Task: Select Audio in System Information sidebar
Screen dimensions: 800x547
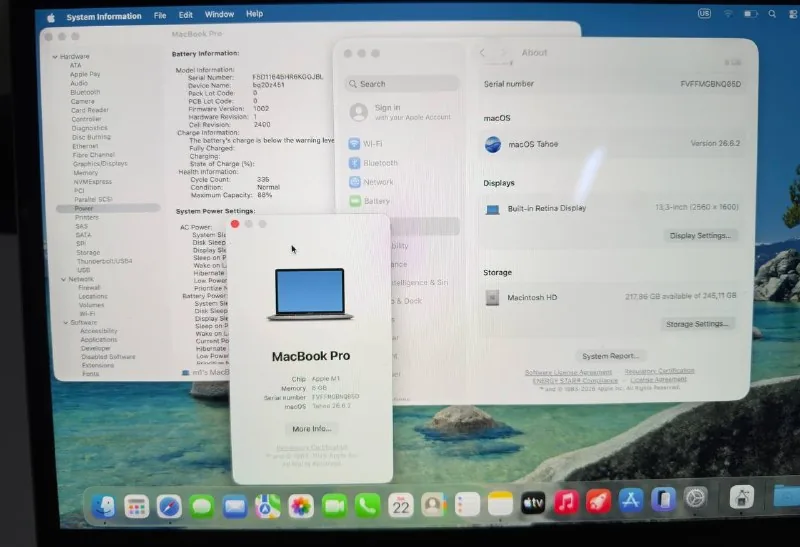Action: point(79,83)
